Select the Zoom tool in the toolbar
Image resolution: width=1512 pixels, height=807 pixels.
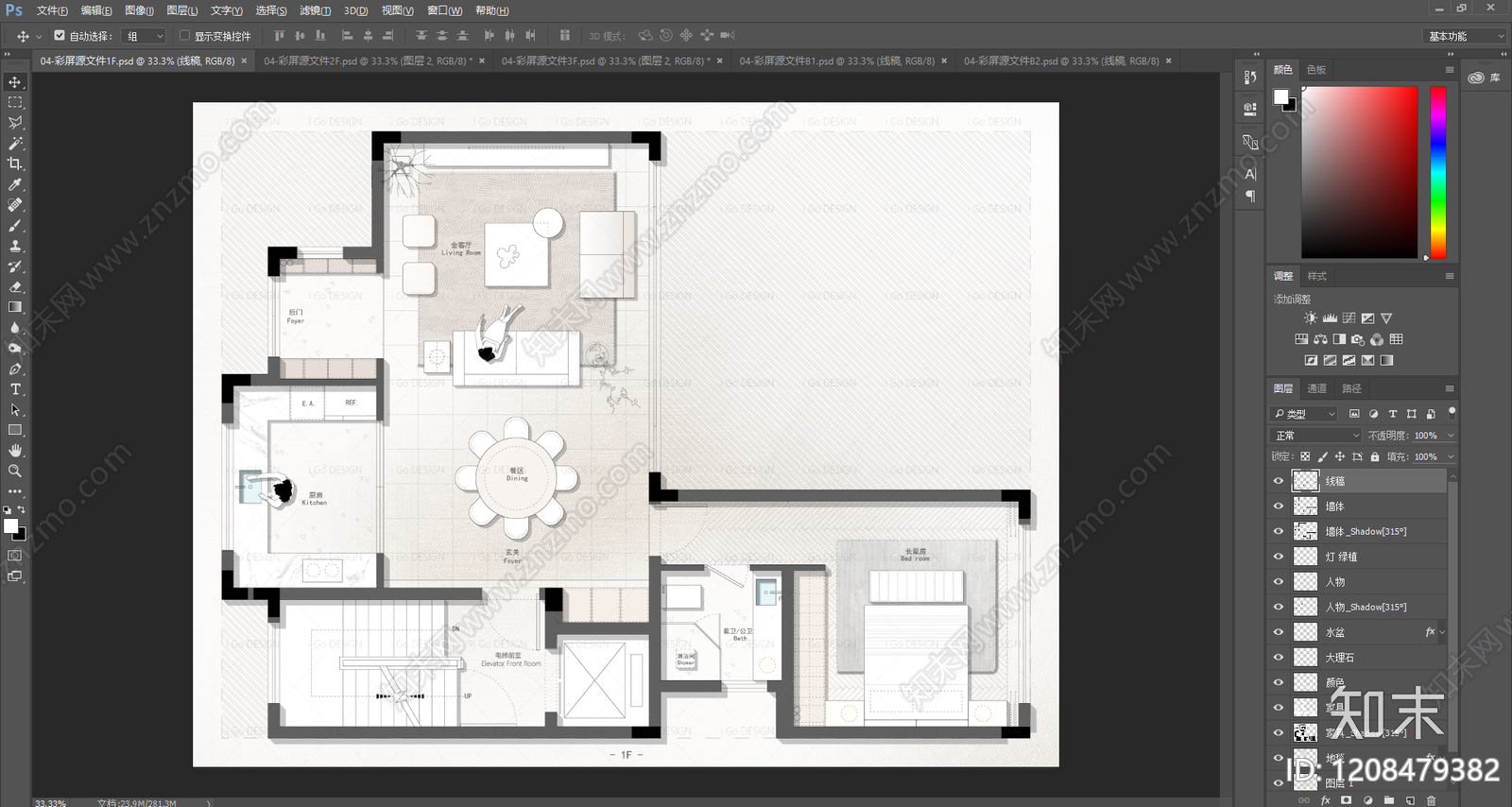[15, 471]
